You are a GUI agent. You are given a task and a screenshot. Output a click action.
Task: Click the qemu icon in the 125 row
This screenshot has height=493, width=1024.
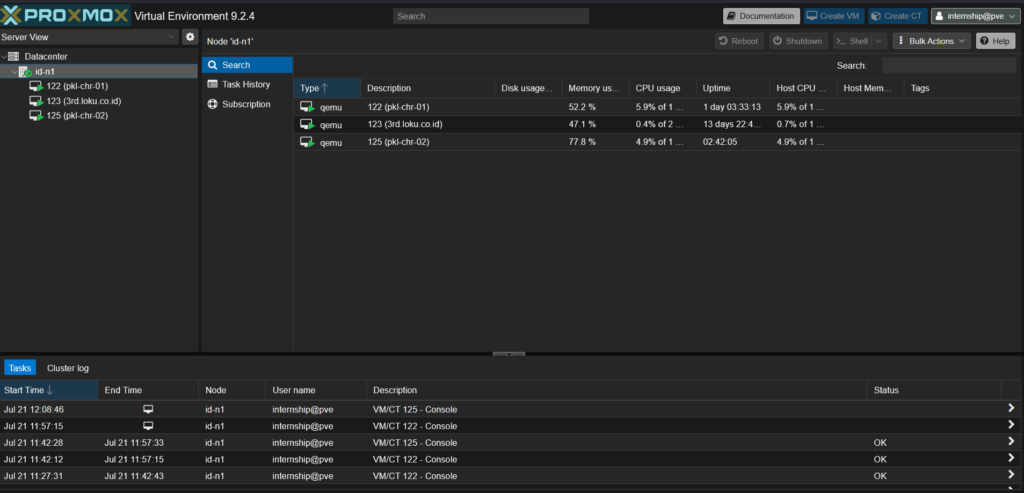(x=307, y=142)
